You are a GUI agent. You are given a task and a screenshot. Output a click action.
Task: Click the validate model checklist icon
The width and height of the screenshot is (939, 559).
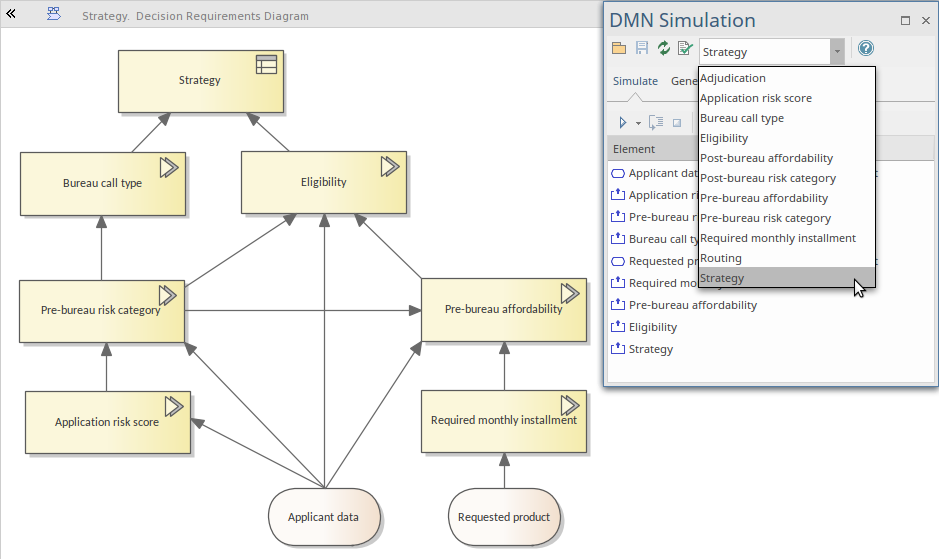click(x=685, y=49)
